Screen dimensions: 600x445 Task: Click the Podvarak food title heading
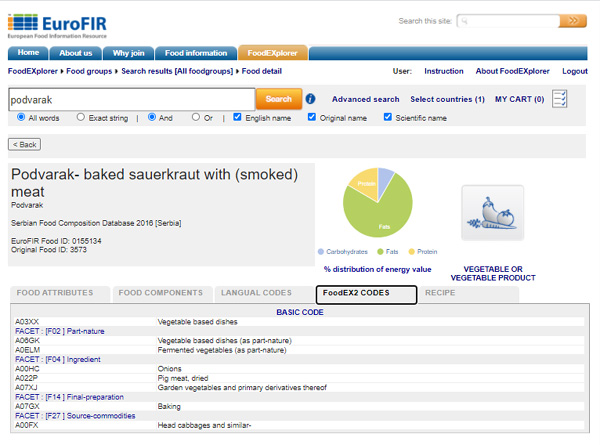pyautogui.click(x=155, y=183)
